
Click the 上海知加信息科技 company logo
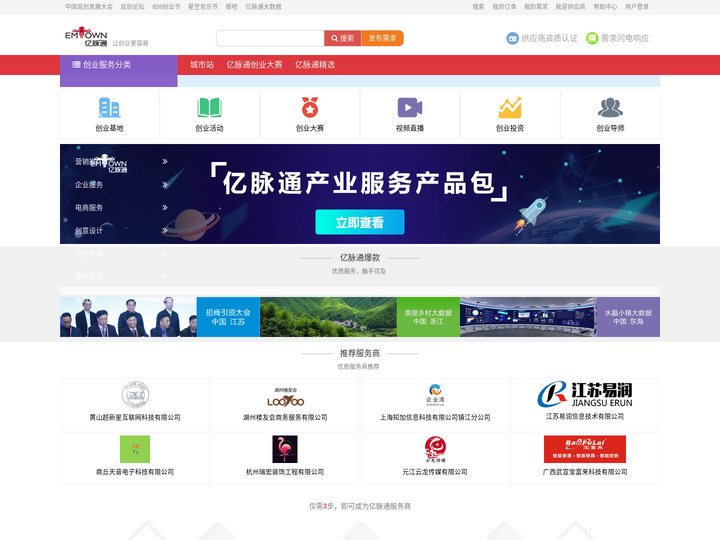point(435,394)
